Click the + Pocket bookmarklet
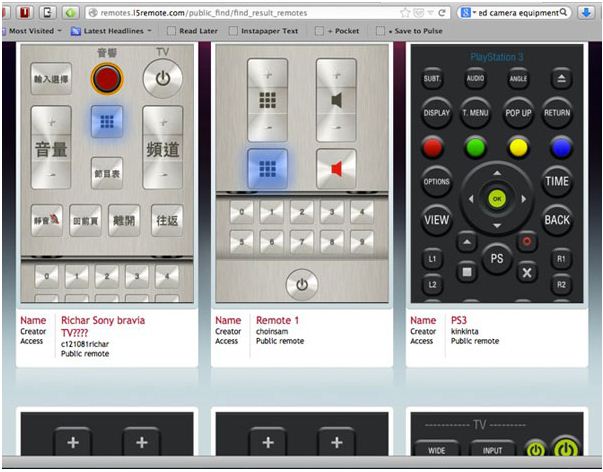Viewport: 603px width, 472px height. pyautogui.click(x=337, y=31)
